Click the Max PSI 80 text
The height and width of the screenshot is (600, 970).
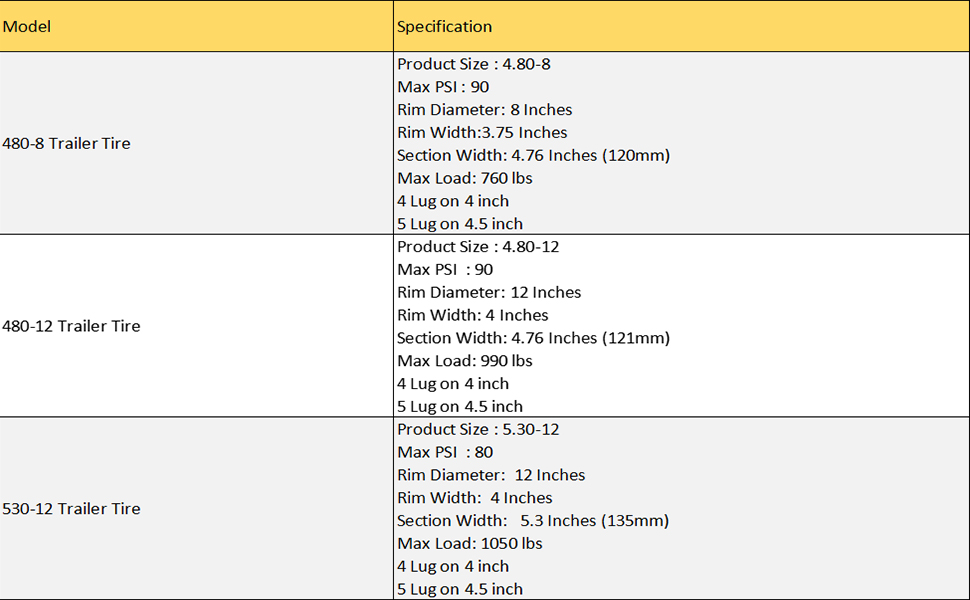(x=445, y=453)
